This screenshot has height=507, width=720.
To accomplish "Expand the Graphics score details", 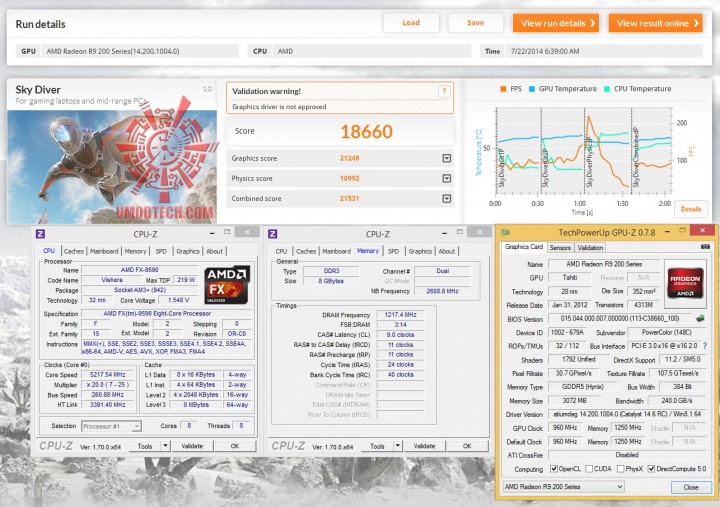I will [x=446, y=158].
